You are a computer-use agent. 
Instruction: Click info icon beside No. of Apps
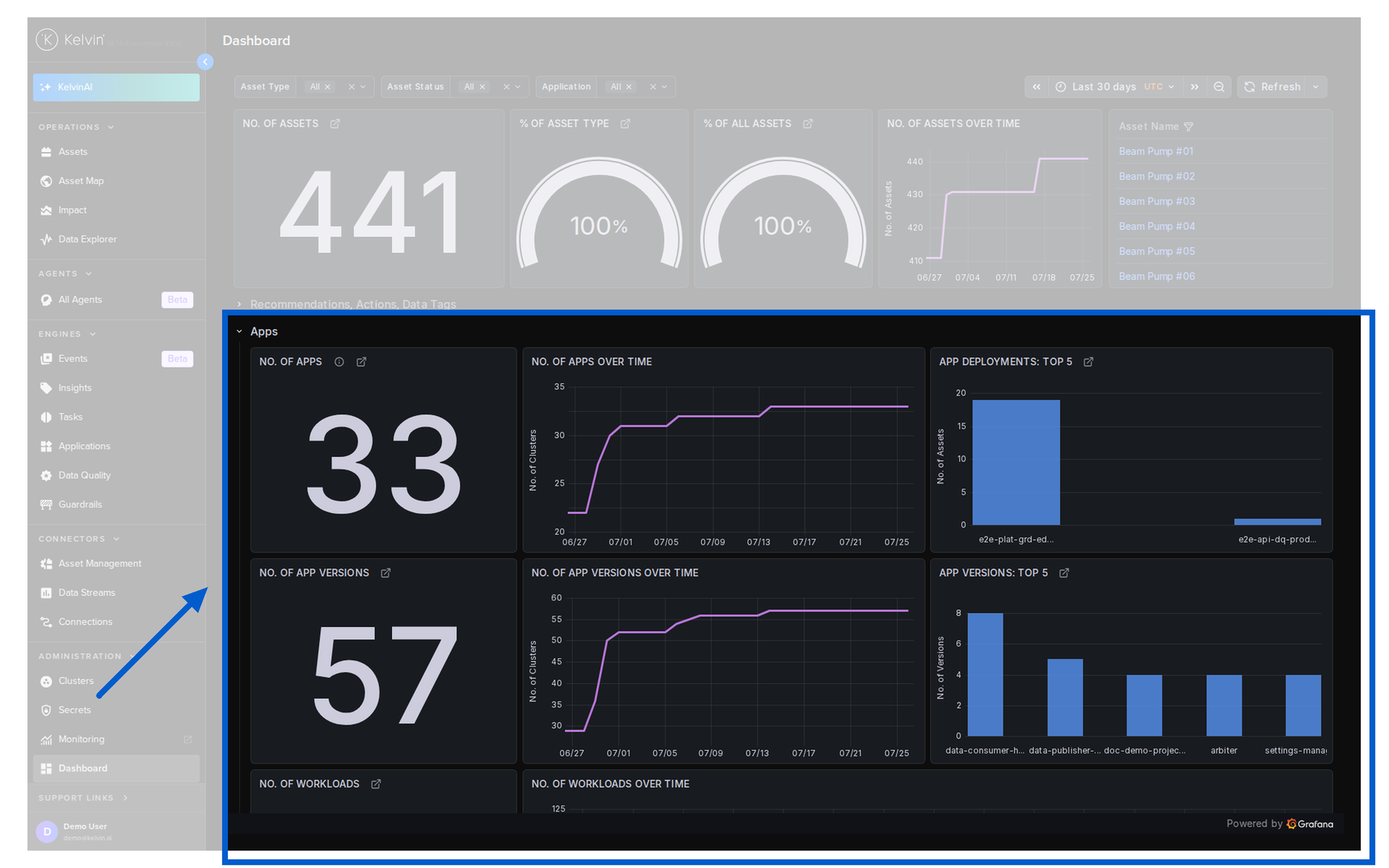tap(339, 362)
